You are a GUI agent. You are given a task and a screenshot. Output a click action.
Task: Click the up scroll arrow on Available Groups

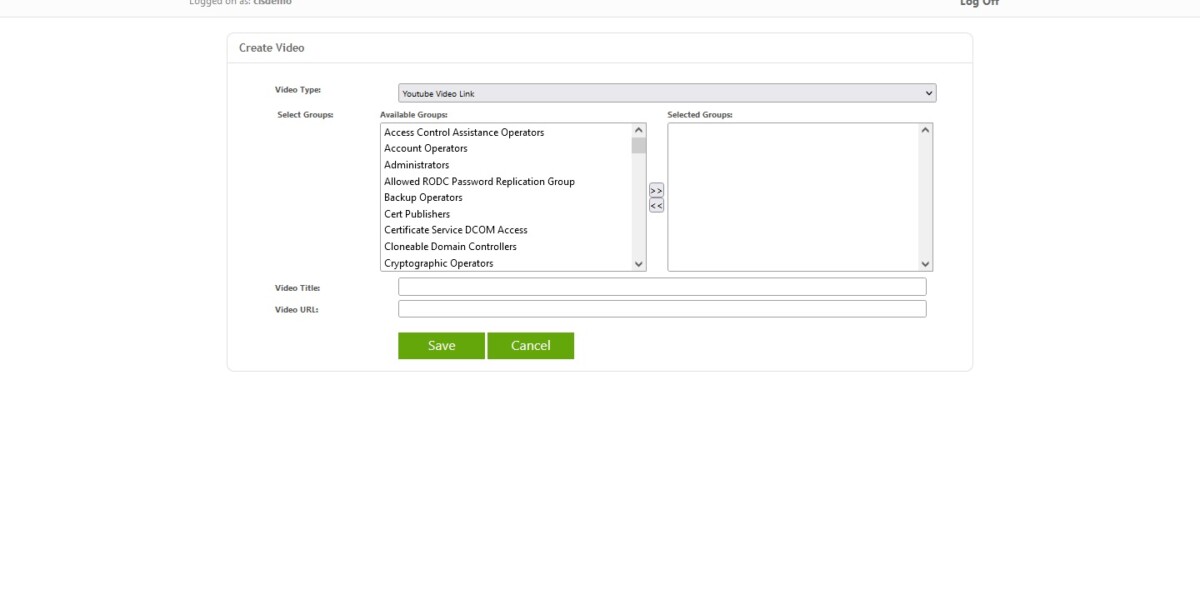(x=637, y=130)
